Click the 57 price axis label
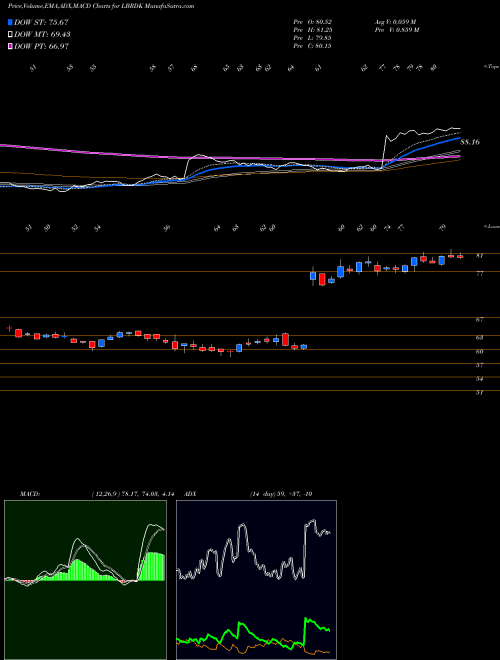 pyautogui.click(x=479, y=365)
